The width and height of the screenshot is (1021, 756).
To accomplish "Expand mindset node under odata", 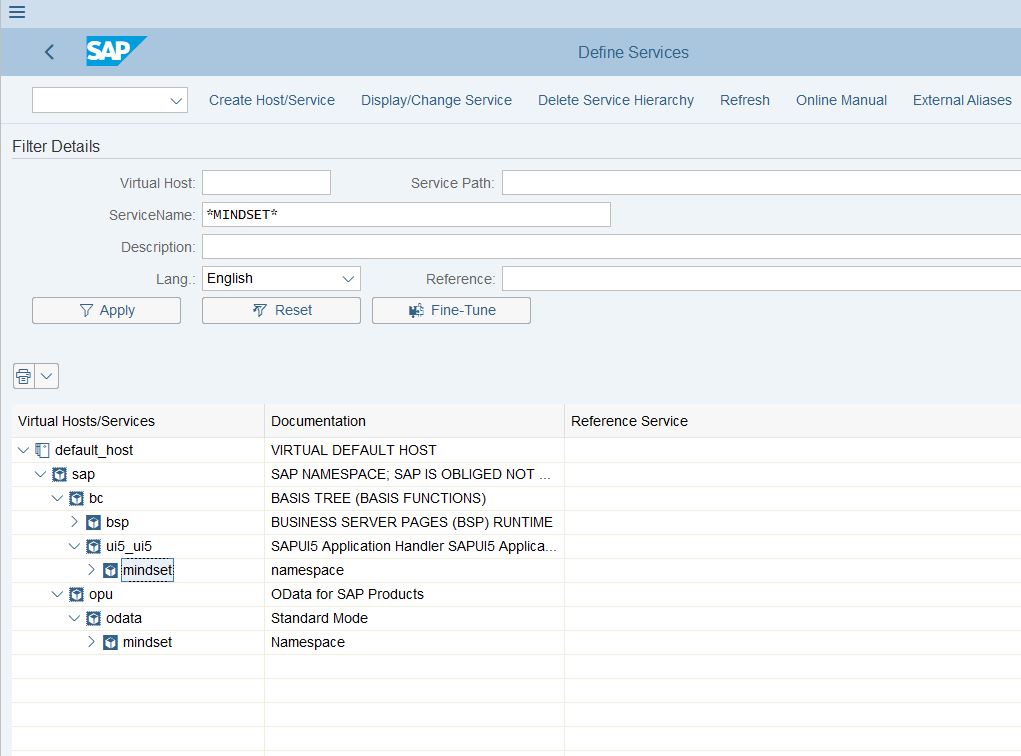I will [x=92, y=642].
